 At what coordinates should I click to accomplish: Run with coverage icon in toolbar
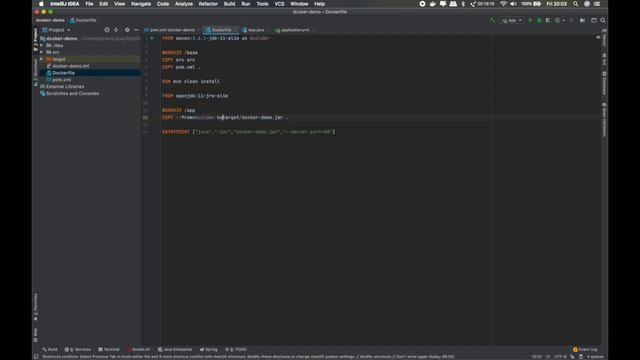[x=548, y=20]
